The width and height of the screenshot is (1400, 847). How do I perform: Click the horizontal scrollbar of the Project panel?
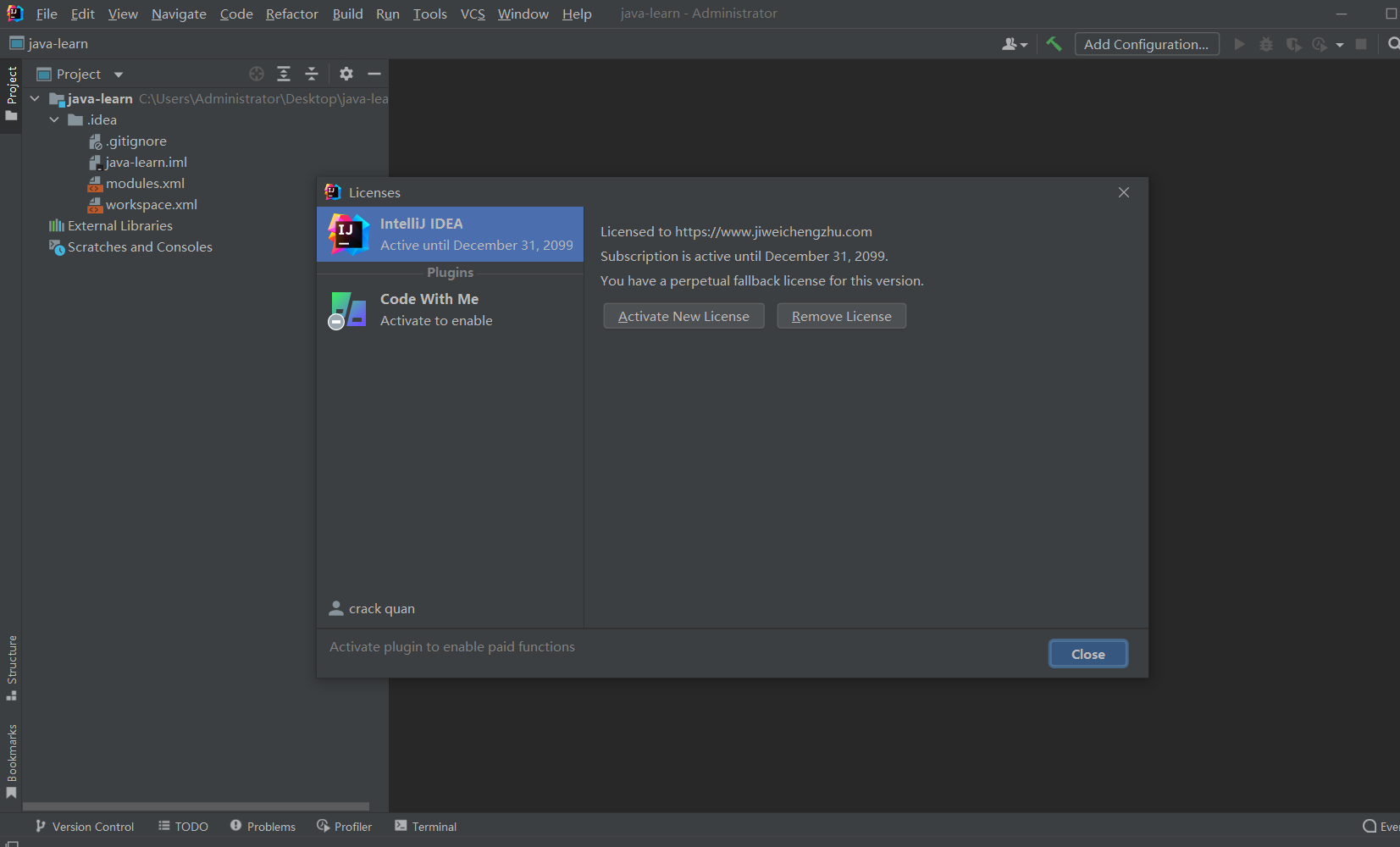196,806
